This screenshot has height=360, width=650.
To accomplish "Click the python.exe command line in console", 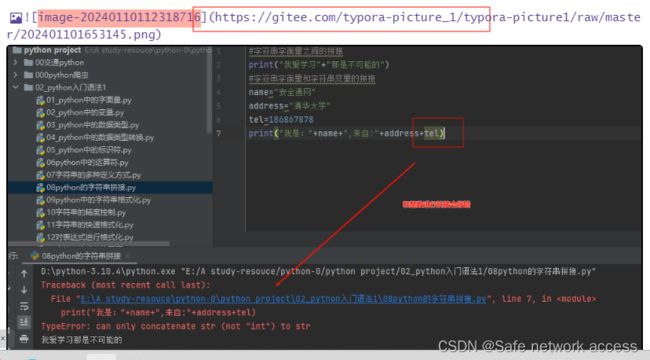I will pyautogui.click(x=318, y=272).
